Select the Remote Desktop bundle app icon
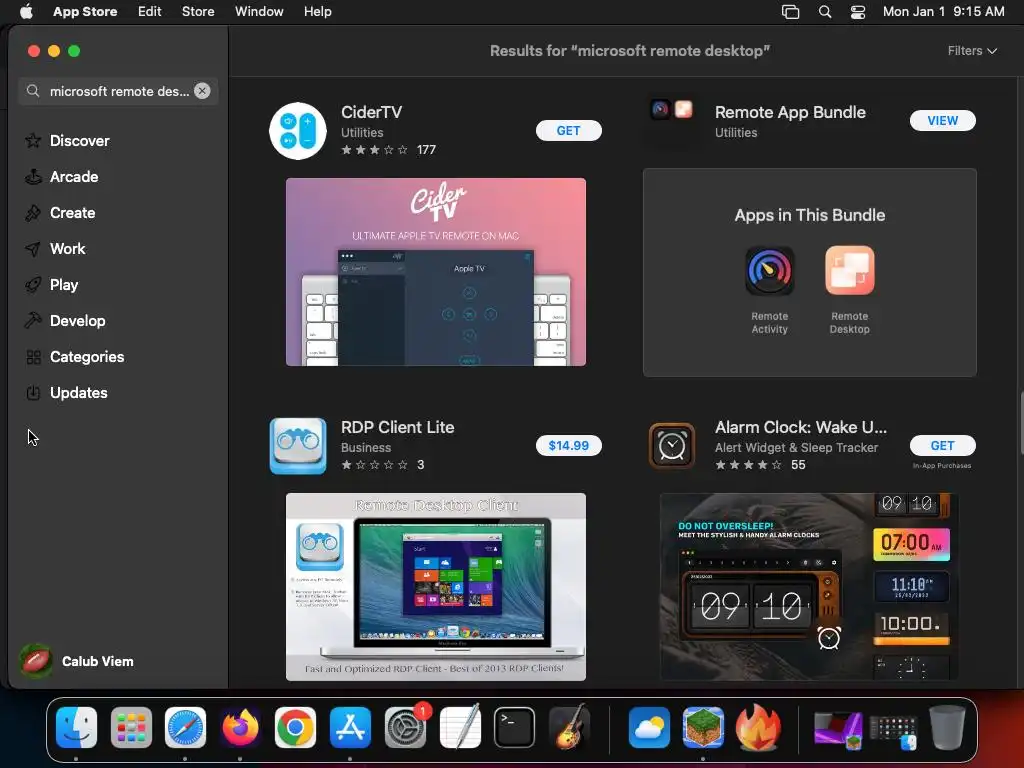 pyautogui.click(x=849, y=270)
